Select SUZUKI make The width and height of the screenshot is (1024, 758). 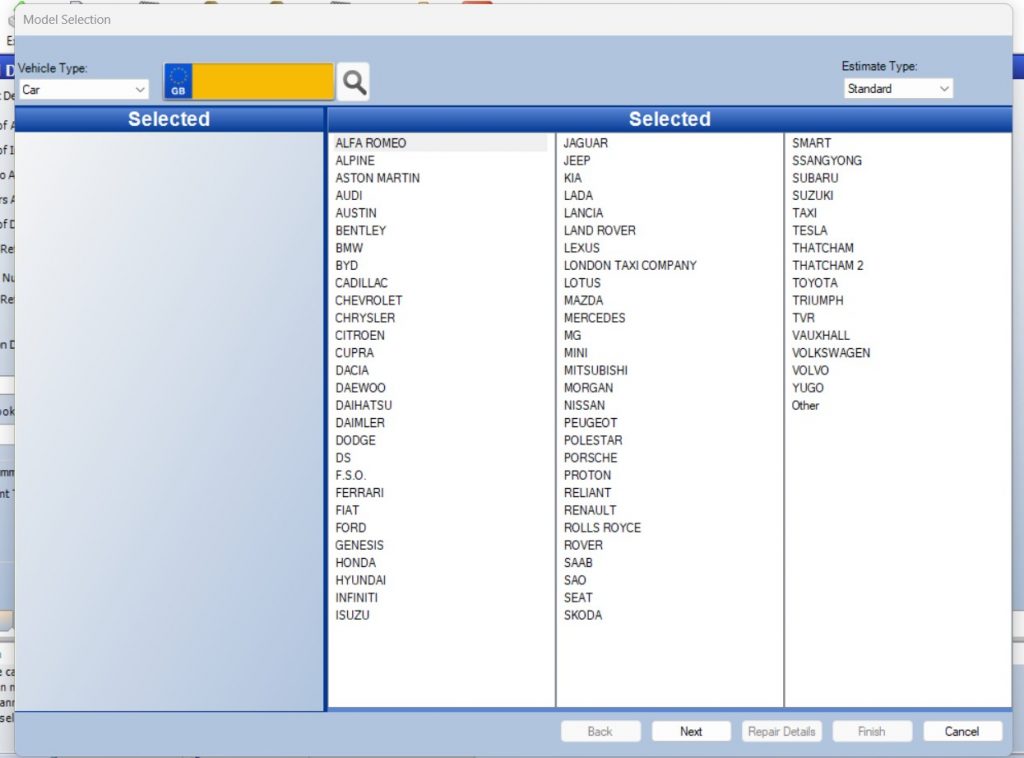[812, 195]
